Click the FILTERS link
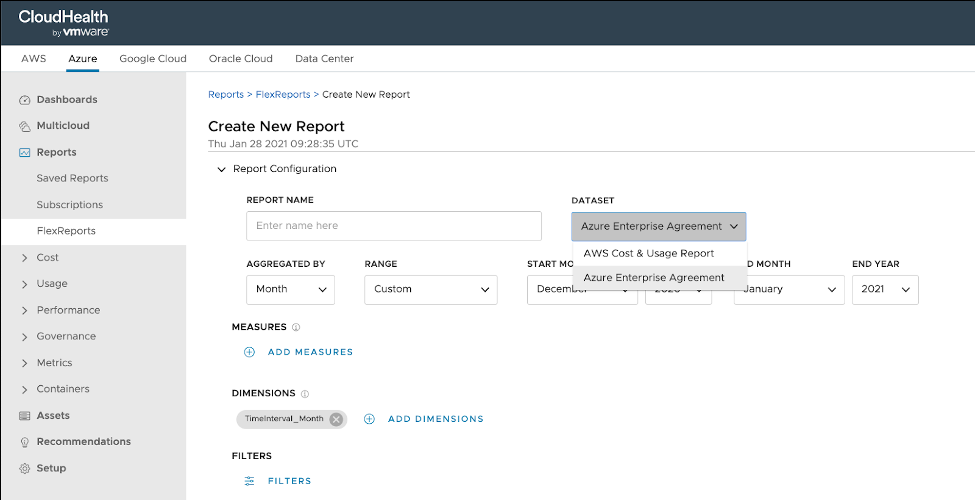This screenshot has height=502, width=977. (x=290, y=481)
